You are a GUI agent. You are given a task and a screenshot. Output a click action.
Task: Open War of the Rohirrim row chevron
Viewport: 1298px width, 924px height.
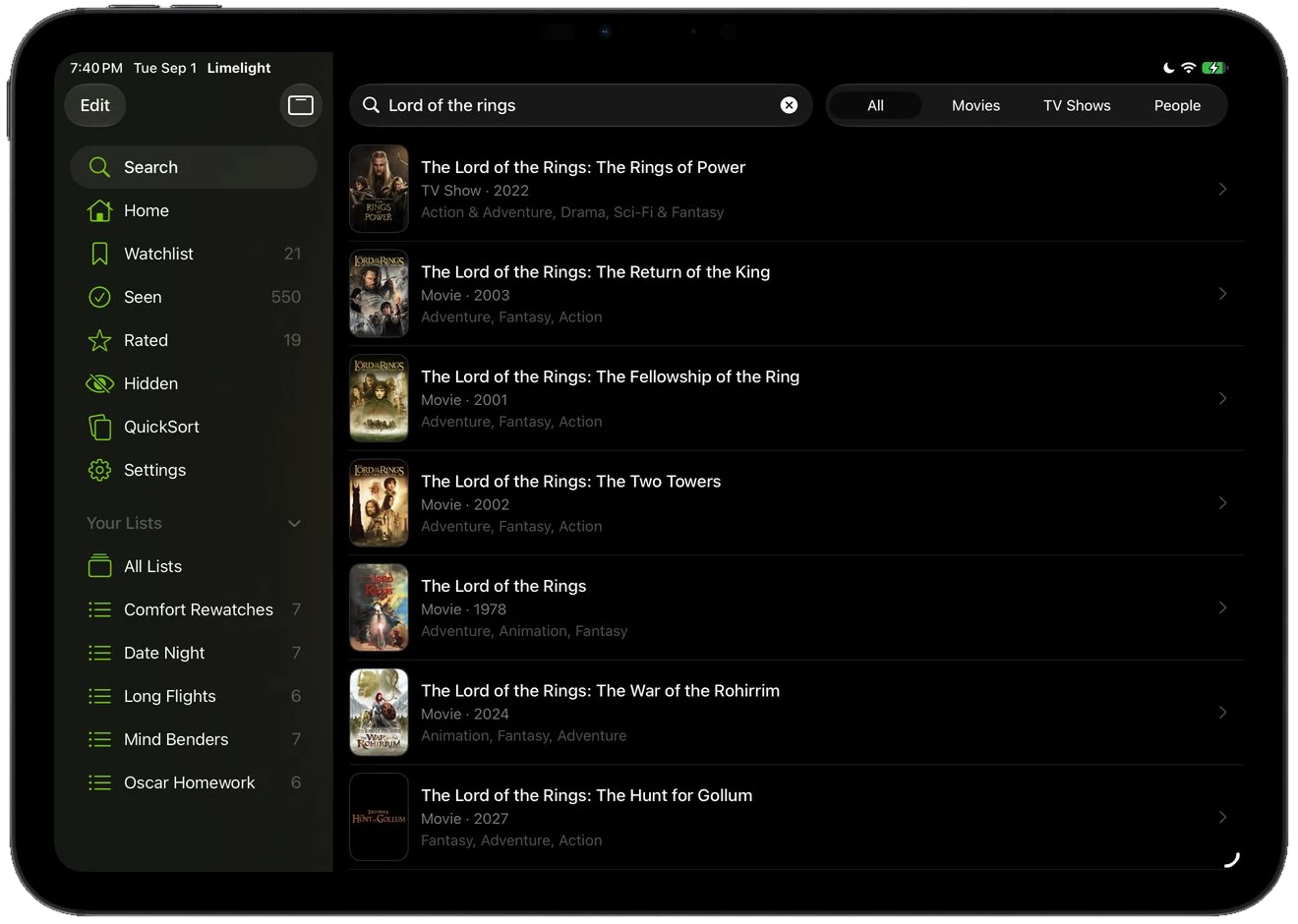click(1222, 713)
